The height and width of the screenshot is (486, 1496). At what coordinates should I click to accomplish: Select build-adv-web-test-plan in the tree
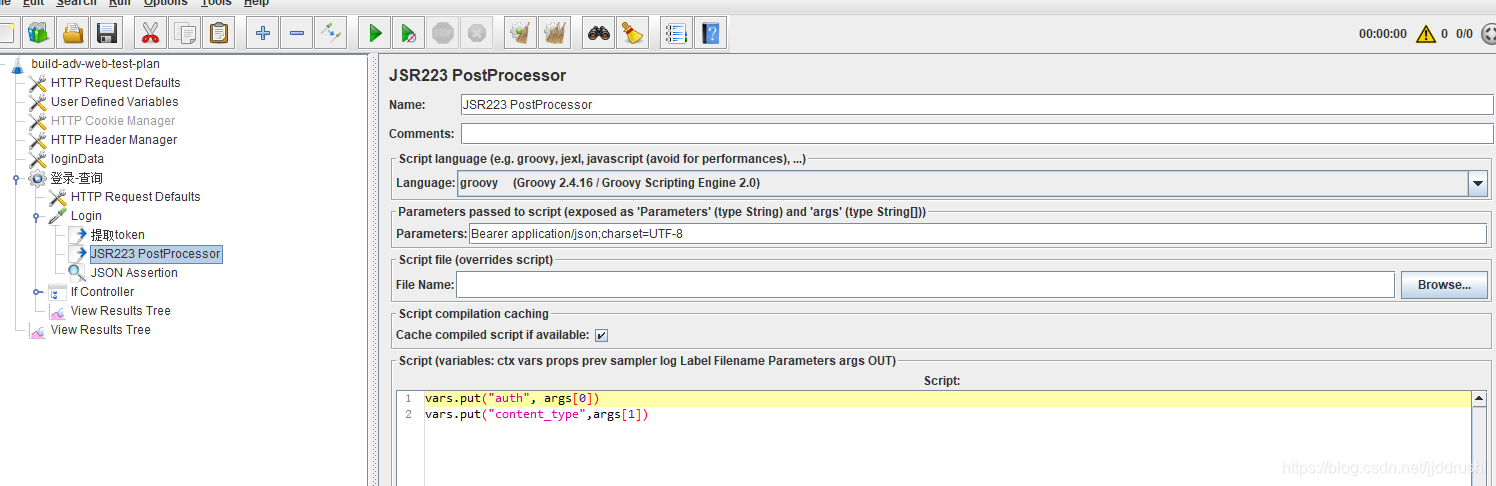pyautogui.click(x=95, y=64)
